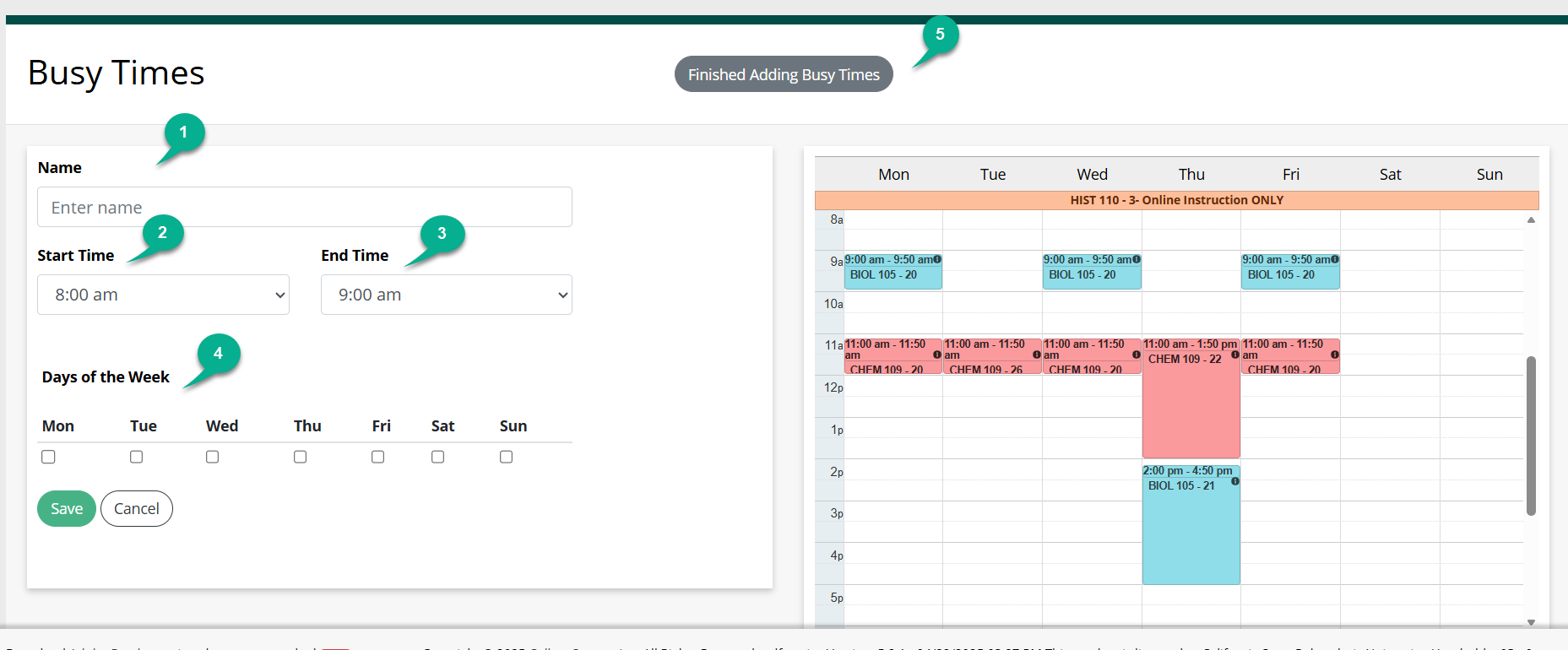Screen dimensions: 1568x650
Task: Open info icon on Thursday CHEM 109 - 22
Action: coord(1235,355)
